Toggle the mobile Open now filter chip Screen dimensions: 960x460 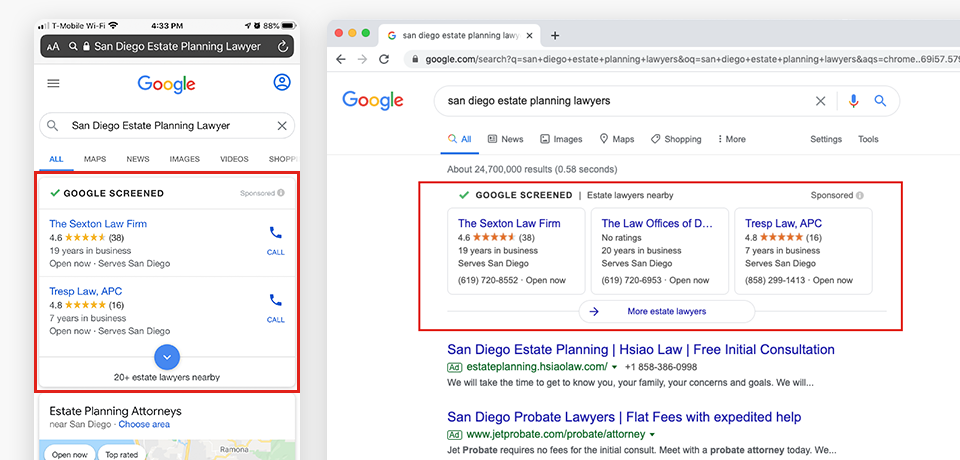[69, 454]
